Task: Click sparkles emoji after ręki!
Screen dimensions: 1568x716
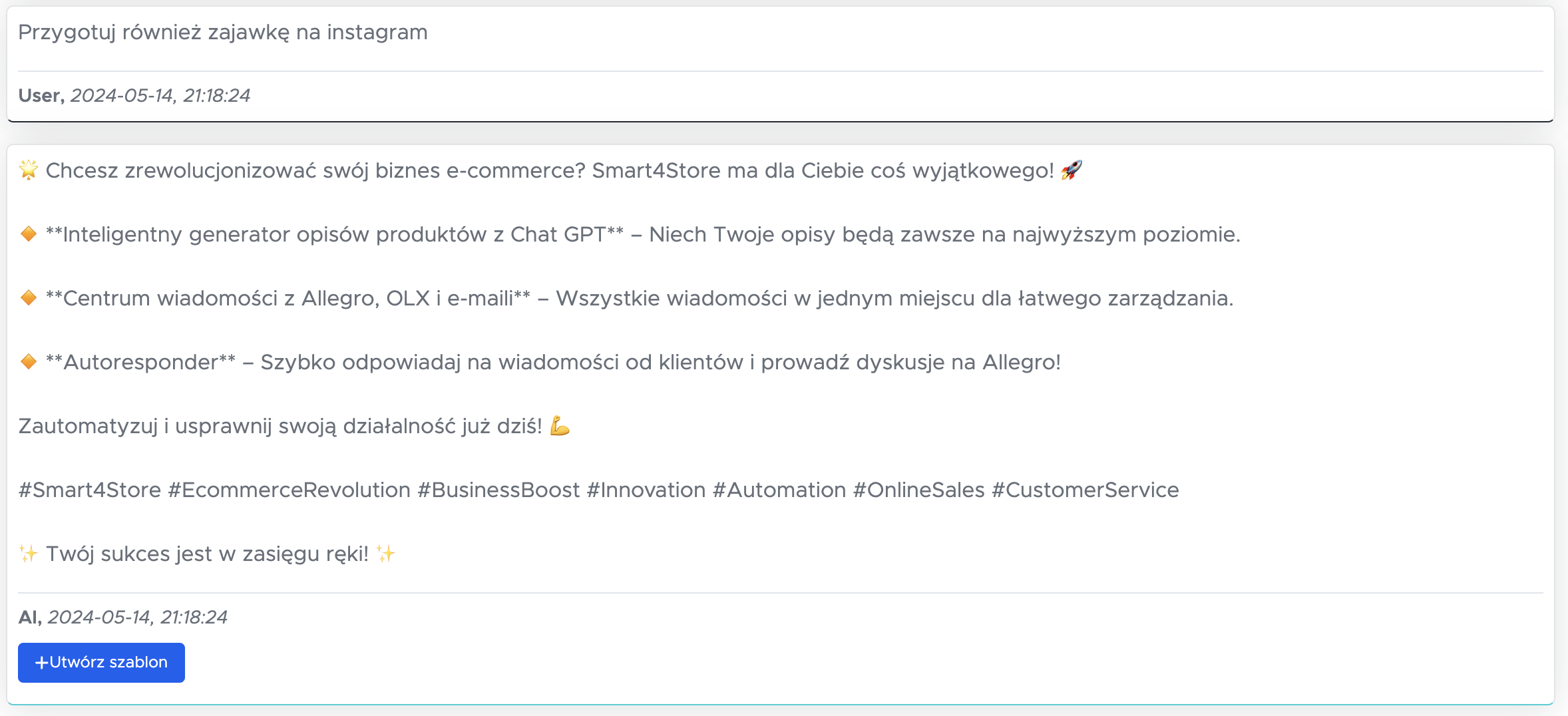Action: pyautogui.click(x=386, y=554)
